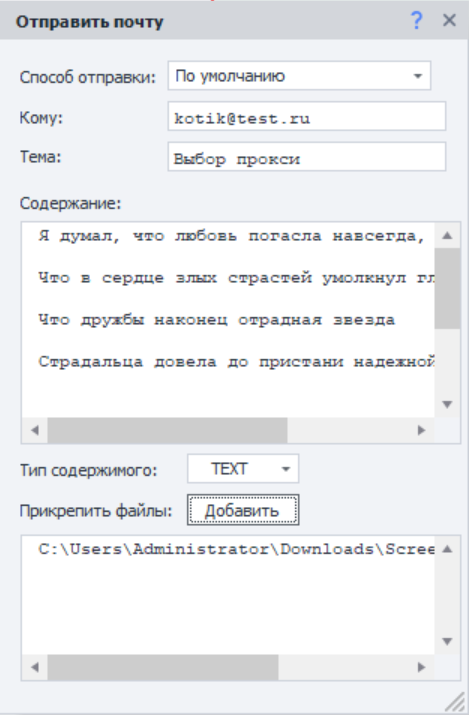Open help via the question mark icon
The width and height of the screenshot is (469, 715).
[417, 21]
